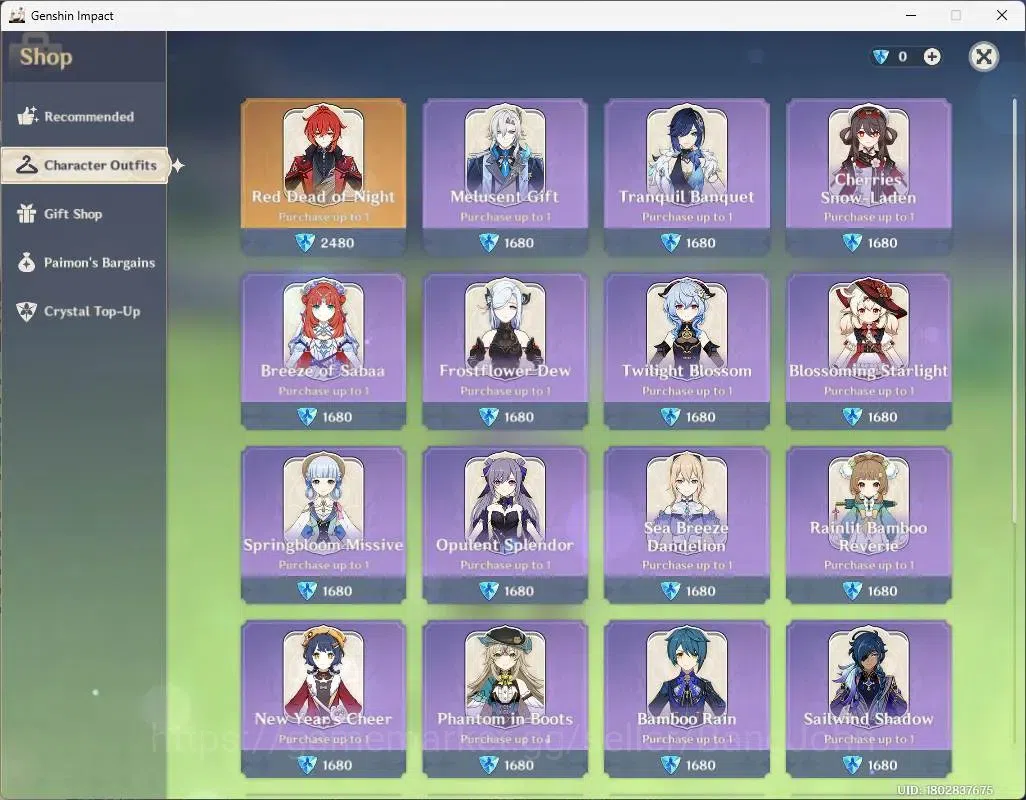Click the 1680 price under Melusent Gift

tap(519, 243)
